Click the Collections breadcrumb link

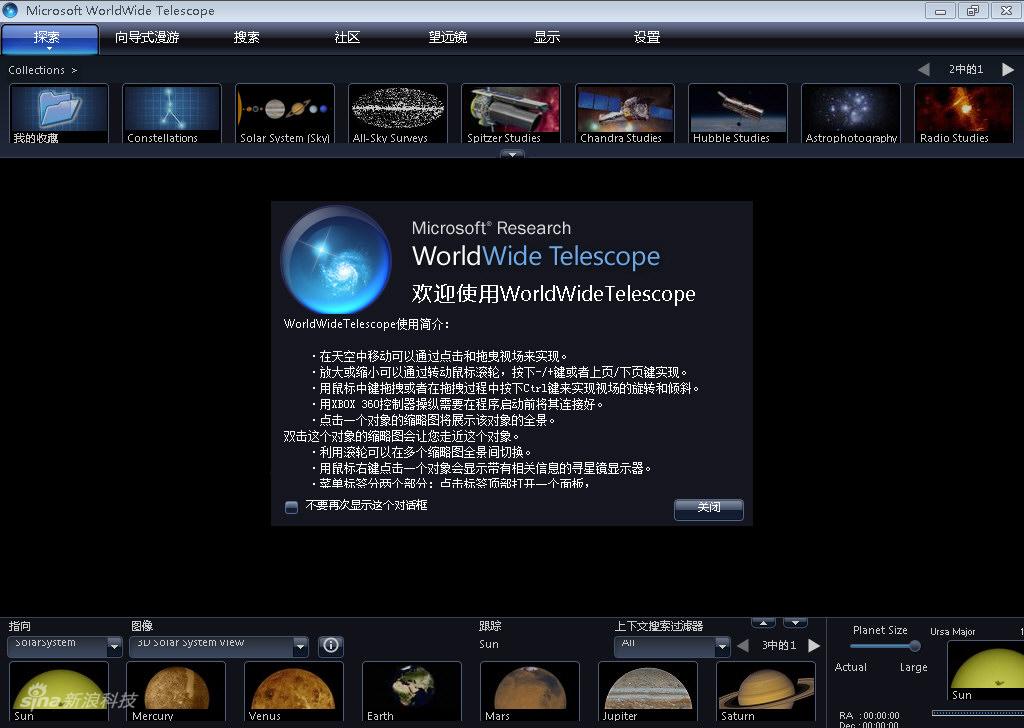point(36,70)
